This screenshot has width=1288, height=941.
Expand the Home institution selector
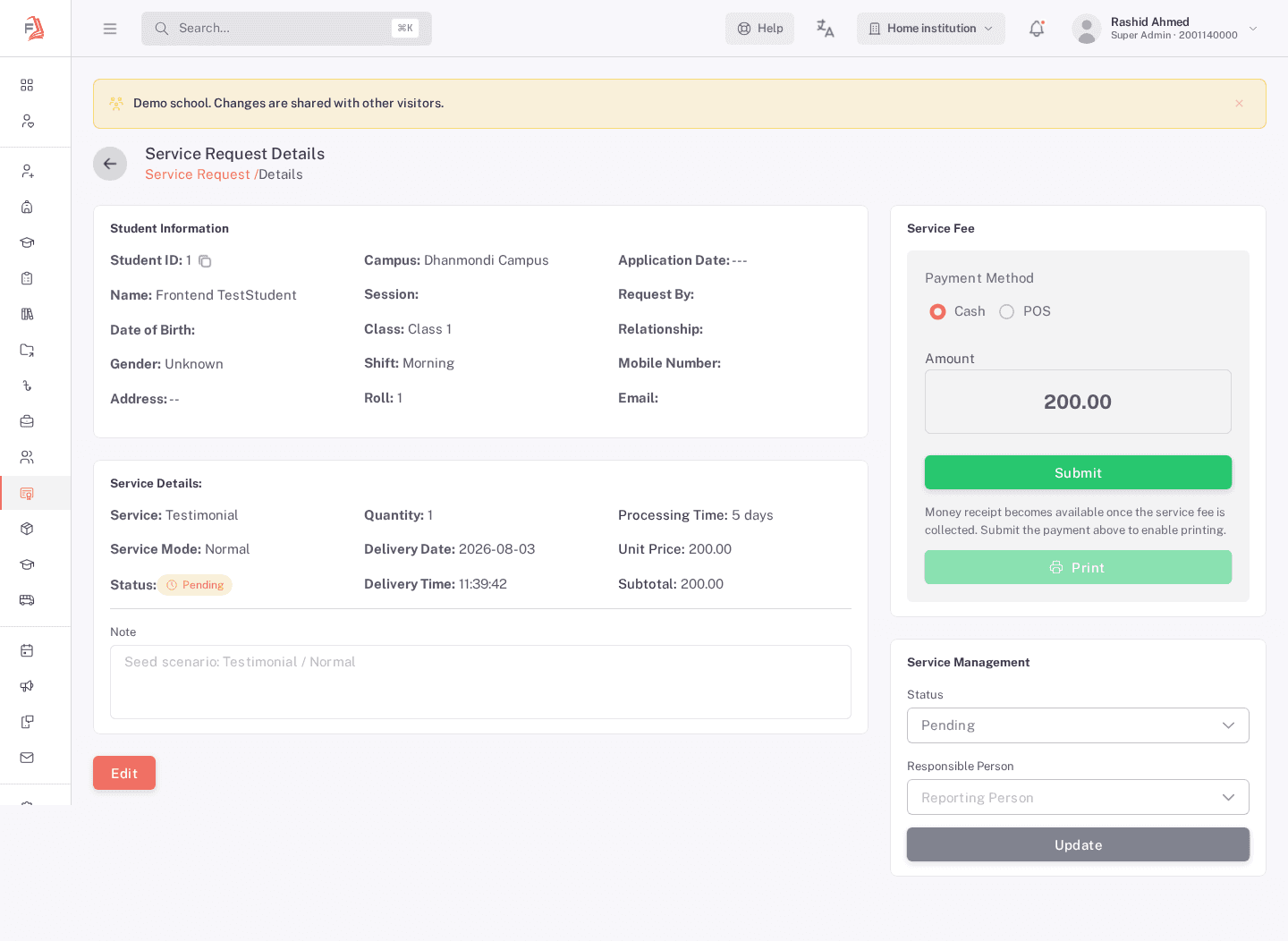click(x=931, y=29)
